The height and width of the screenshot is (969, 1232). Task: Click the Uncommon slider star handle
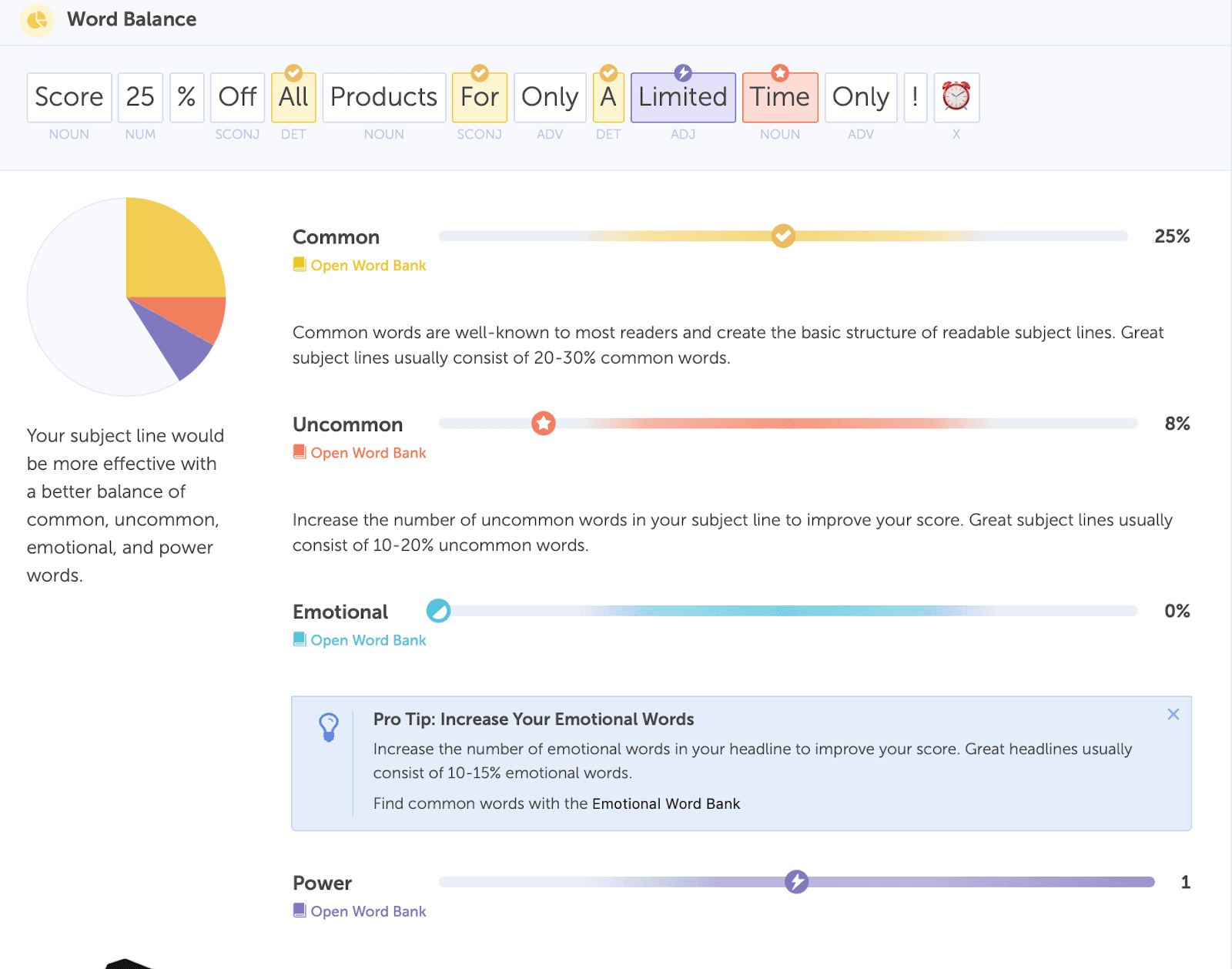[x=544, y=423]
